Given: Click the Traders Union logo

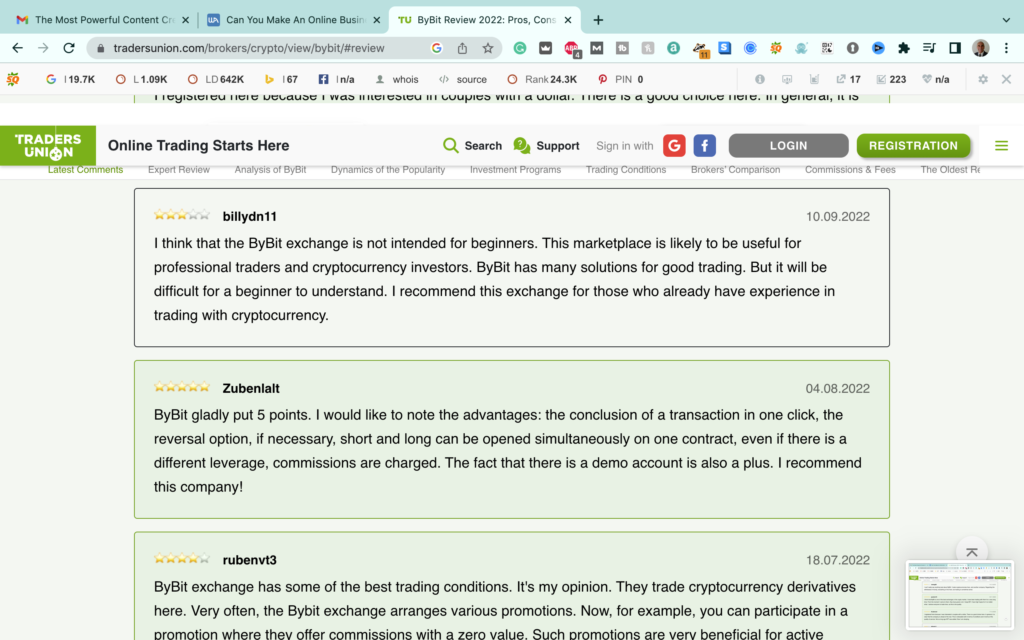Looking at the screenshot, I should (x=48, y=146).
